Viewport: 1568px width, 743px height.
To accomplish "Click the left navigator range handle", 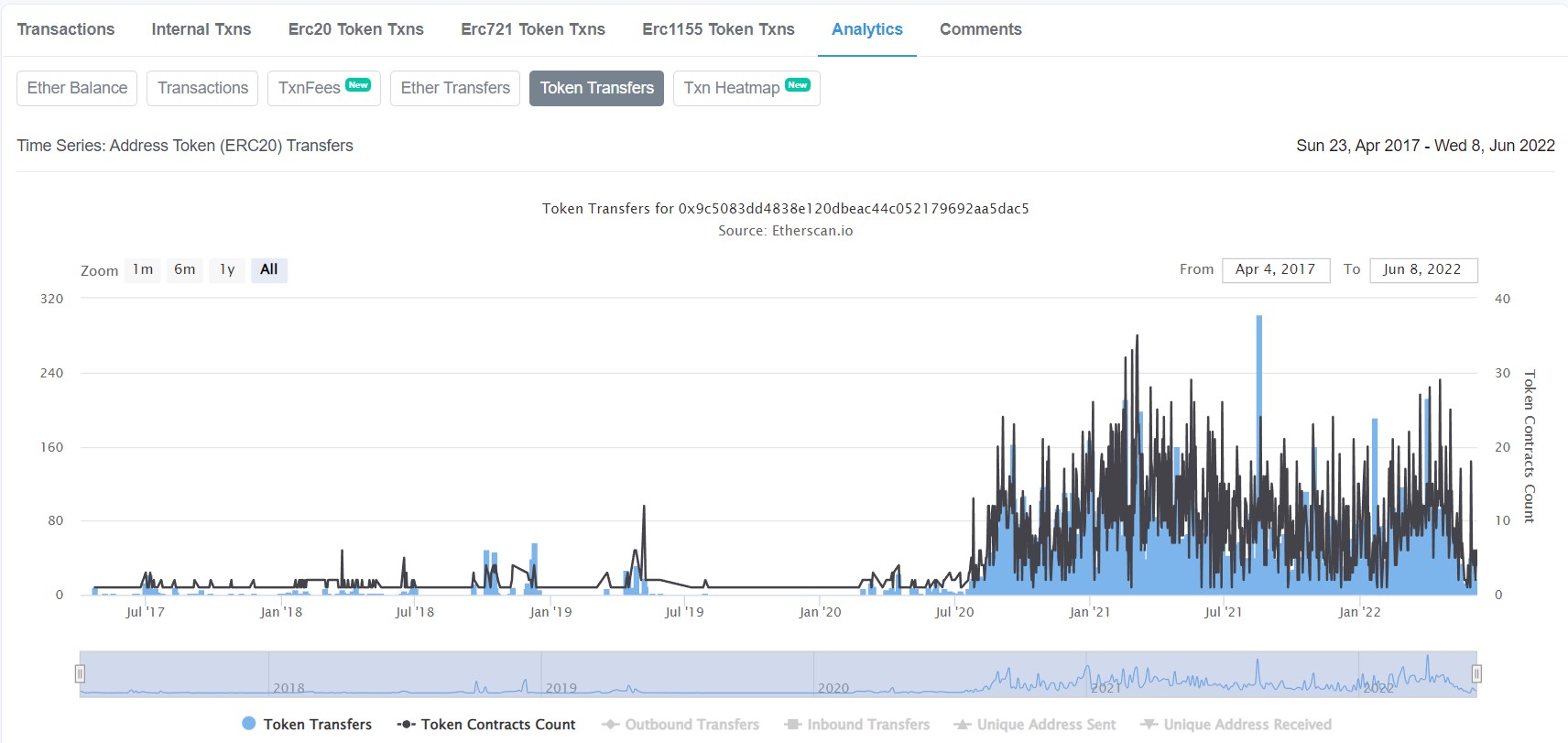I will [x=80, y=674].
